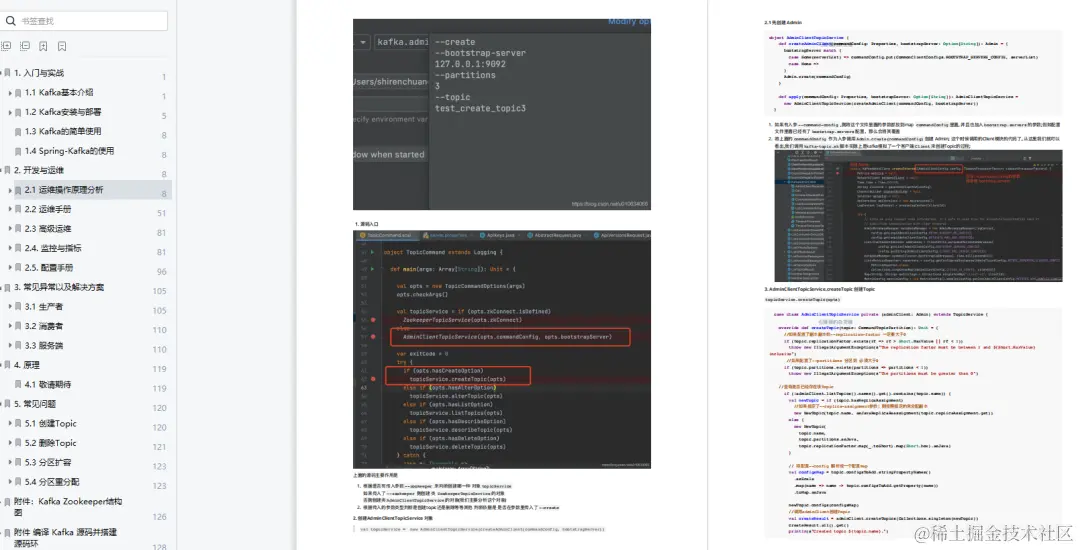Expand the 5.1 创建Topic arrow
Image resolution: width=1080 pixels, height=550 pixels.
(10, 424)
